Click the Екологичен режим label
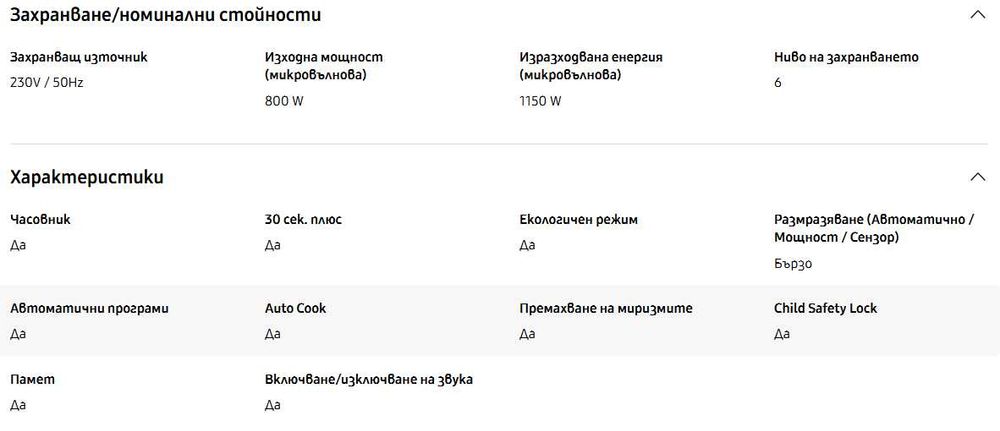 pyautogui.click(x=579, y=220)
